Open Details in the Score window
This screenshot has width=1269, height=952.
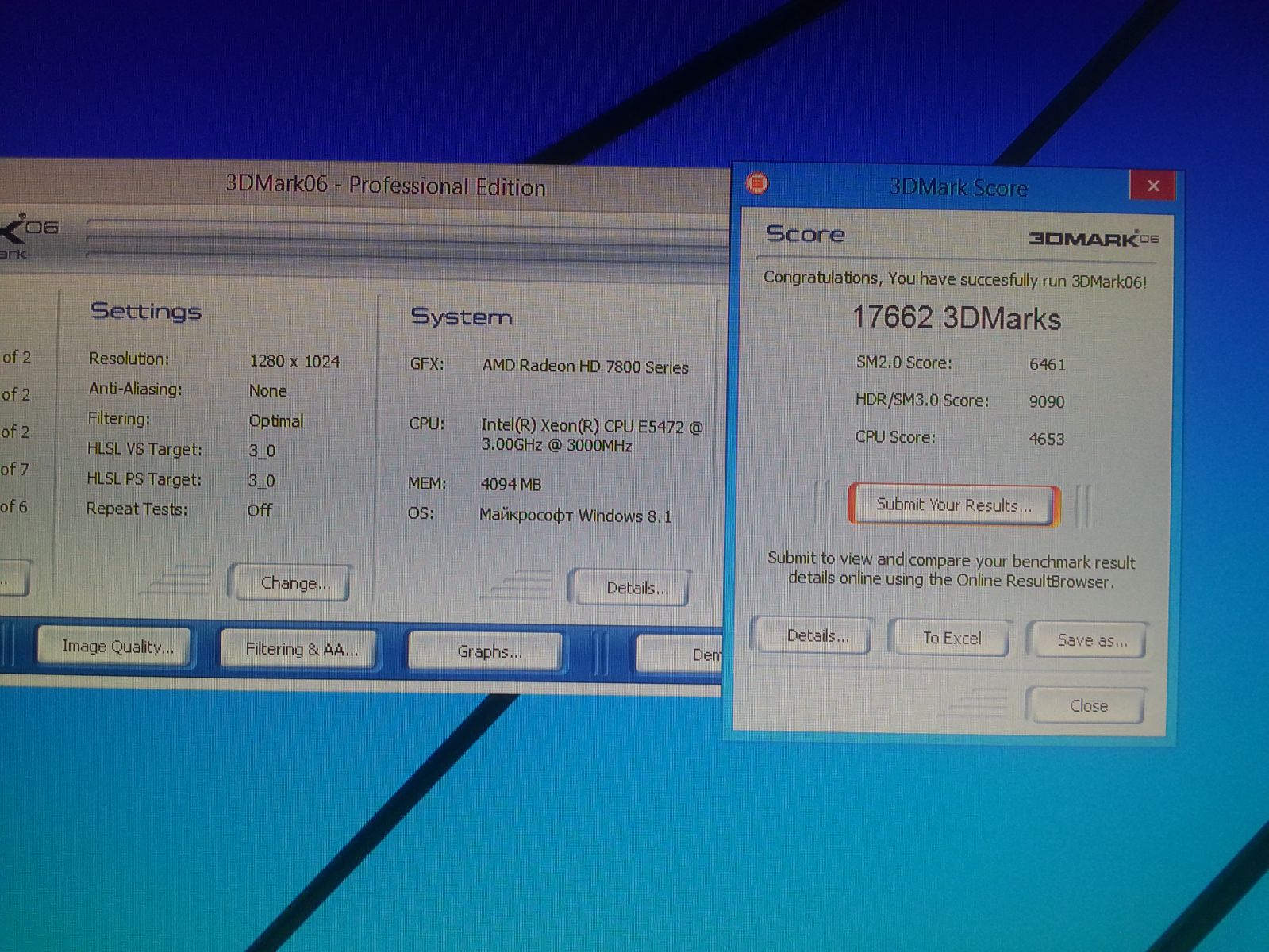(x=817, y=636)
